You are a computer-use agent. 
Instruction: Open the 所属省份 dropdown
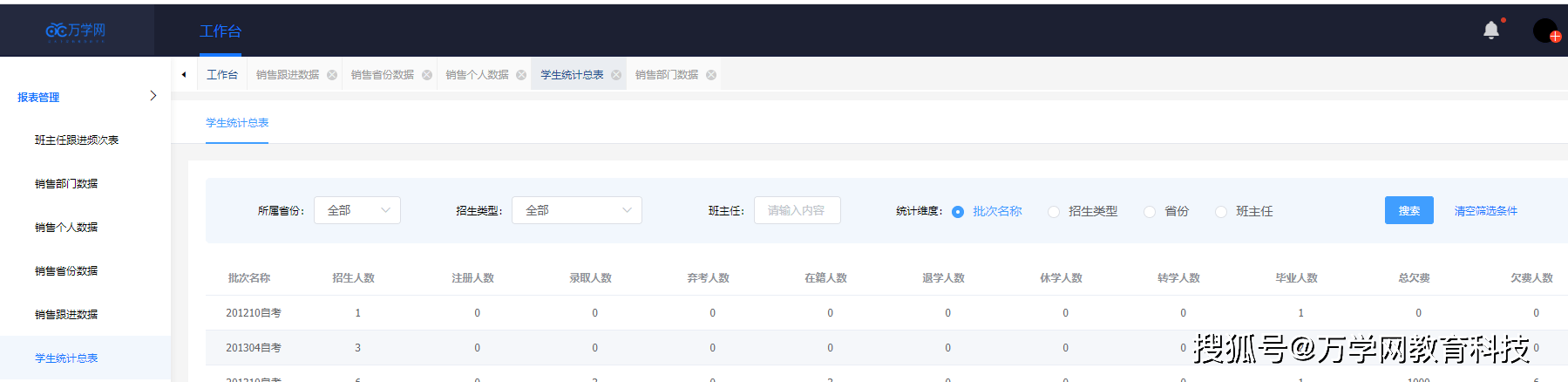(357, 210)
